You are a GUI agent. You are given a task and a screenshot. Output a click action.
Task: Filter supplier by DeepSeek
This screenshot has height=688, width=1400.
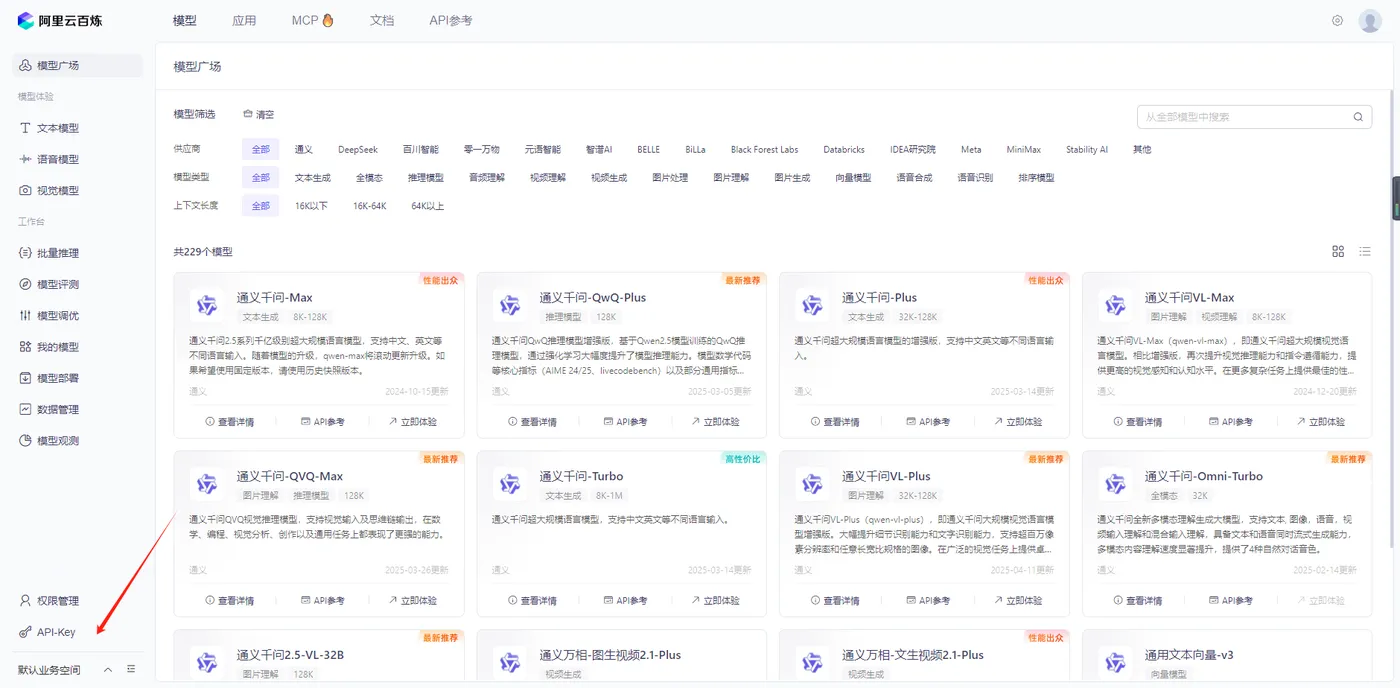pos(358,149)
